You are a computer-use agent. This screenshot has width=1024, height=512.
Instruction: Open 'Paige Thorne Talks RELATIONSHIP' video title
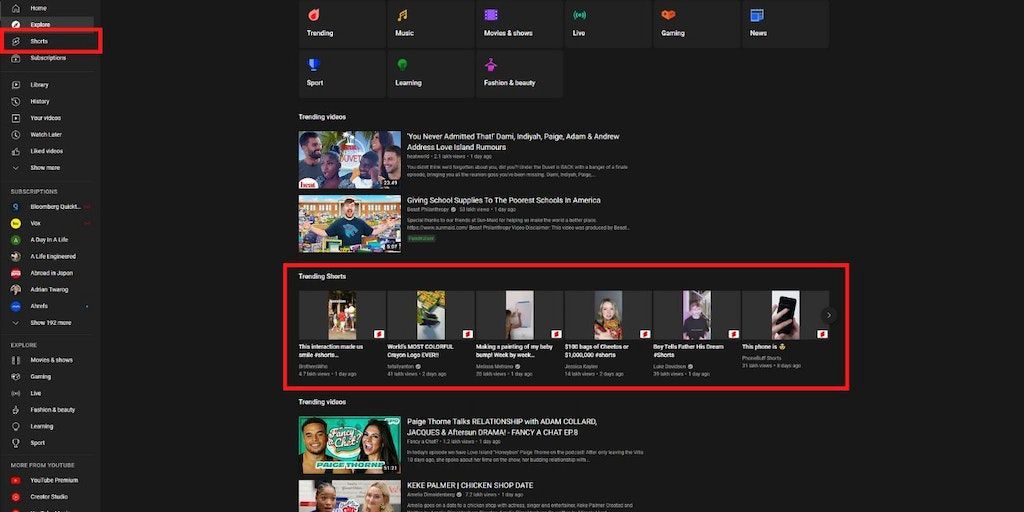click(x=502, y=427)
